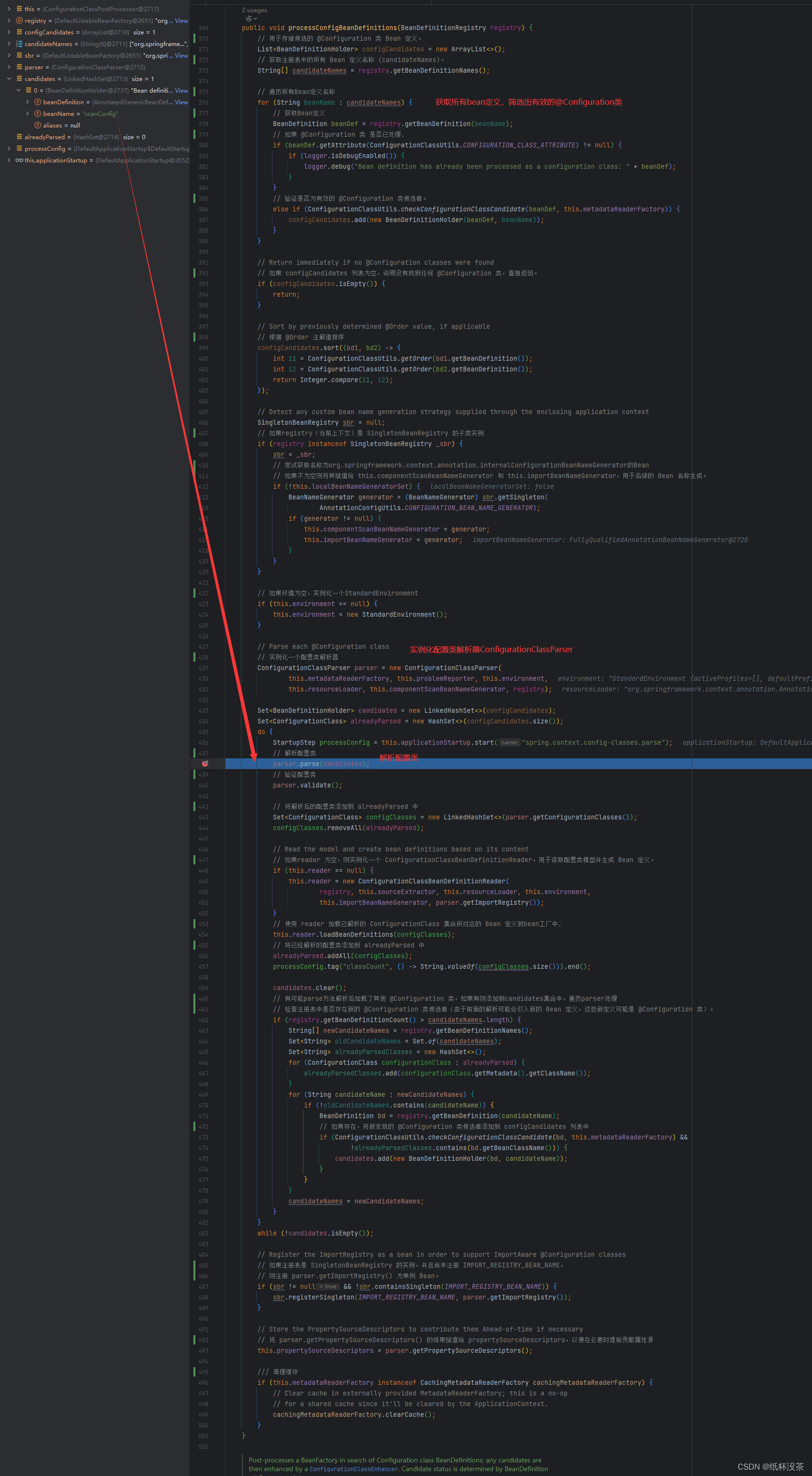Expand the candidateNames array node
The width and height of the screenshot is (812, 1476).
9,44
